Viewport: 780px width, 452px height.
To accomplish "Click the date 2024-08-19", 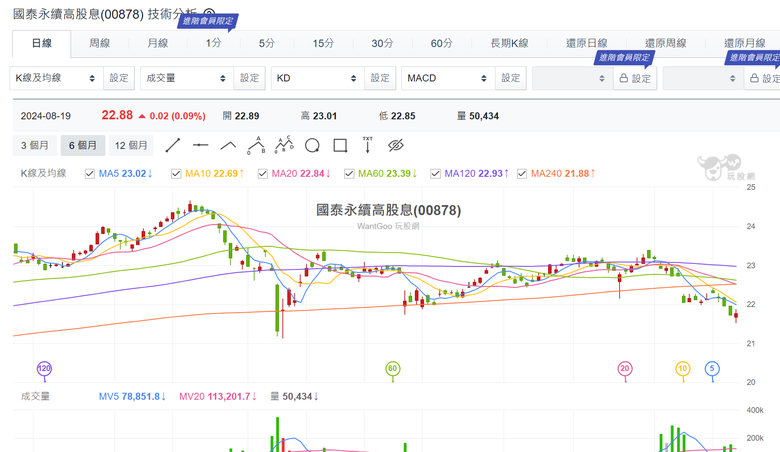I will pyautogui.click(x=46, y=116).
